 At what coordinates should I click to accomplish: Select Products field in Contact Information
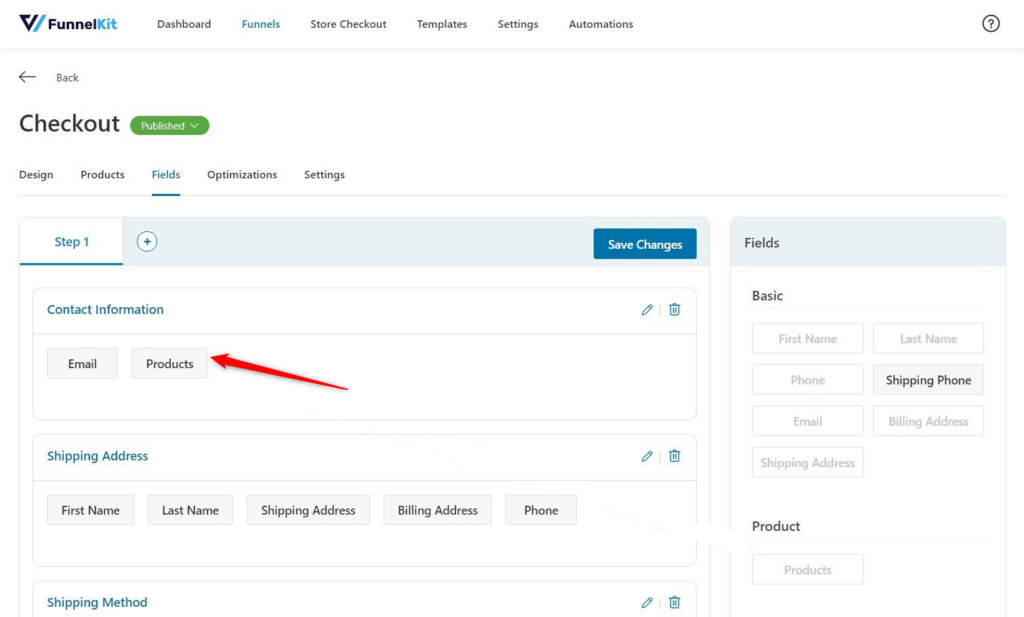pos(170,364)
